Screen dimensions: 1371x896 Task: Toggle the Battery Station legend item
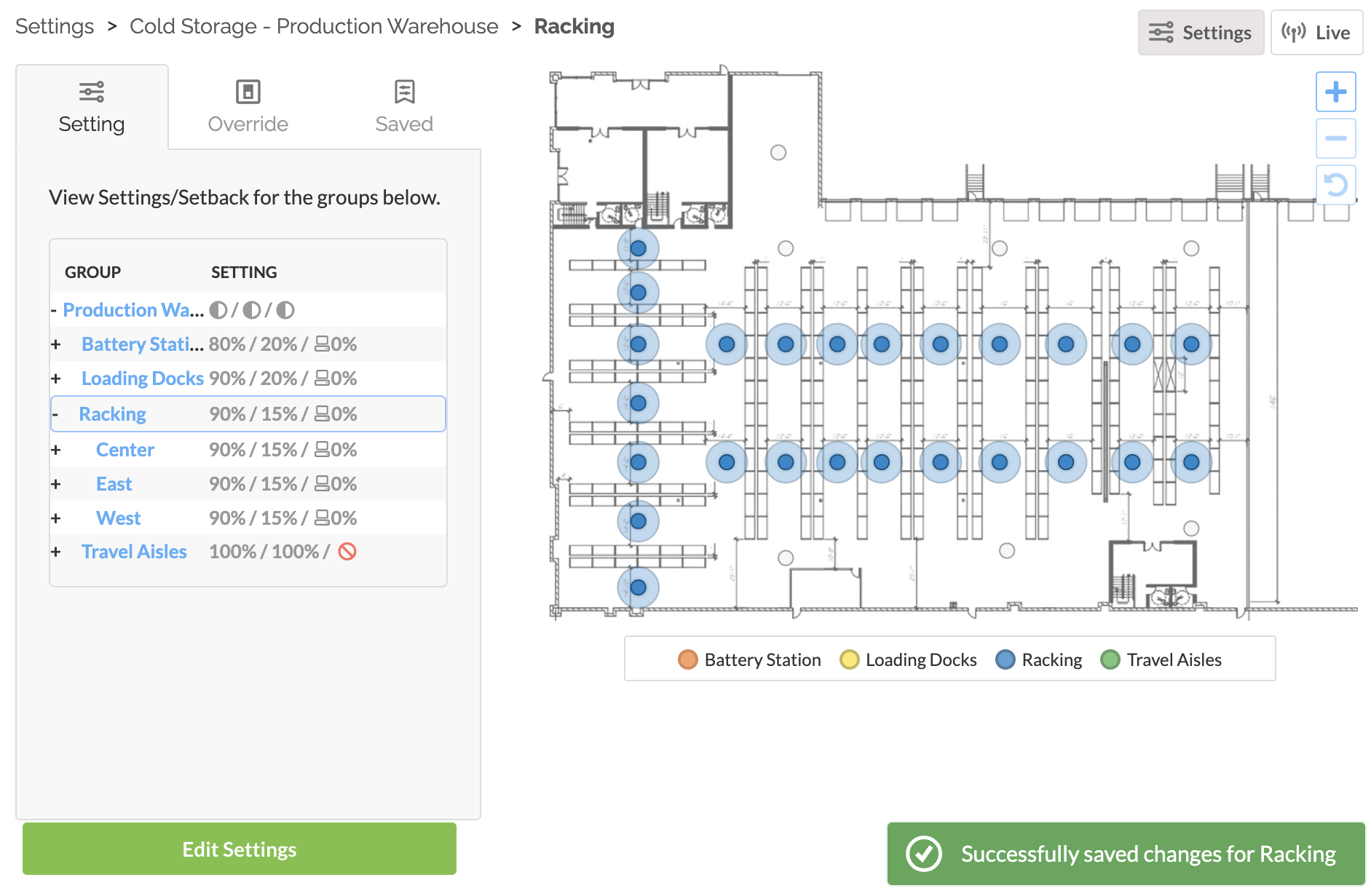[749, 659]
